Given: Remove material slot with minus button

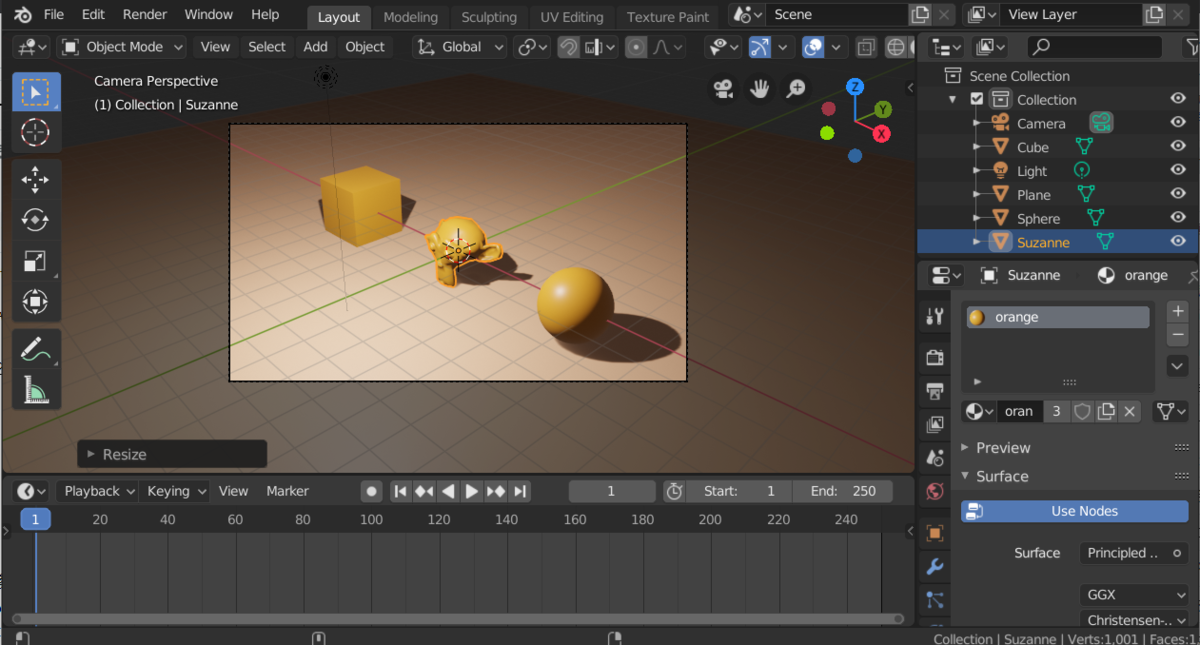Looking at the screenshot, I should tap(1178, 335).
